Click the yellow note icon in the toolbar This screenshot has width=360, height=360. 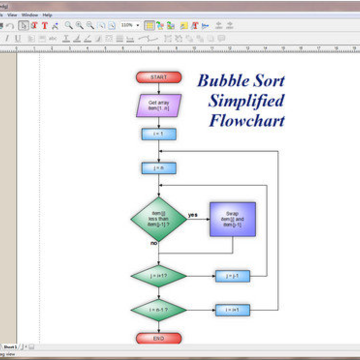pos(184,25)
